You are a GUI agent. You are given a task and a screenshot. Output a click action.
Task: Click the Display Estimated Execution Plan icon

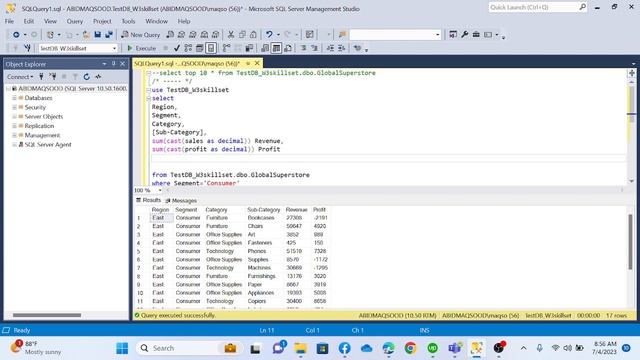tap(188, 48)
